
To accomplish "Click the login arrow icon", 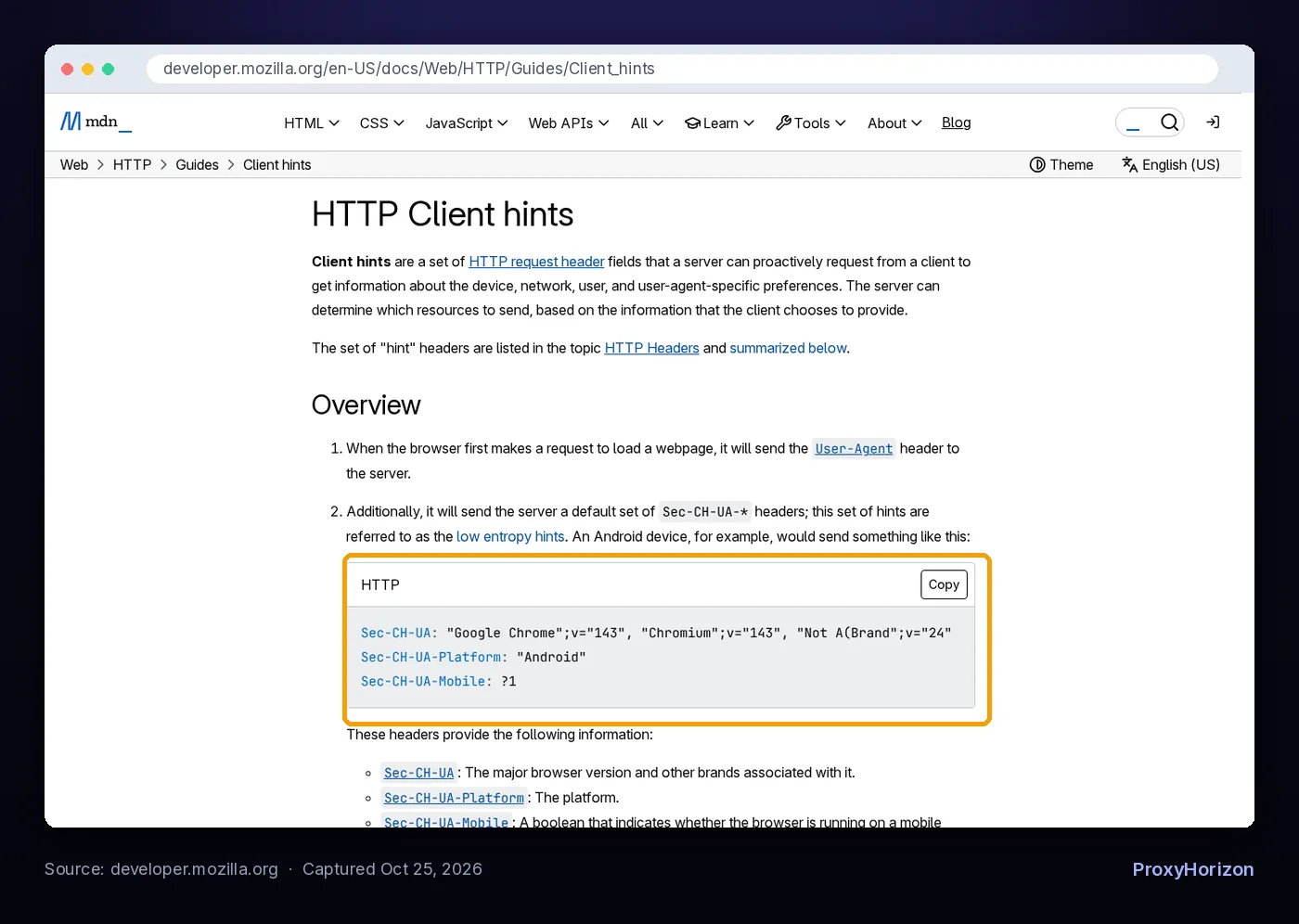I will pyautogui.click(x=1213, y=122).
